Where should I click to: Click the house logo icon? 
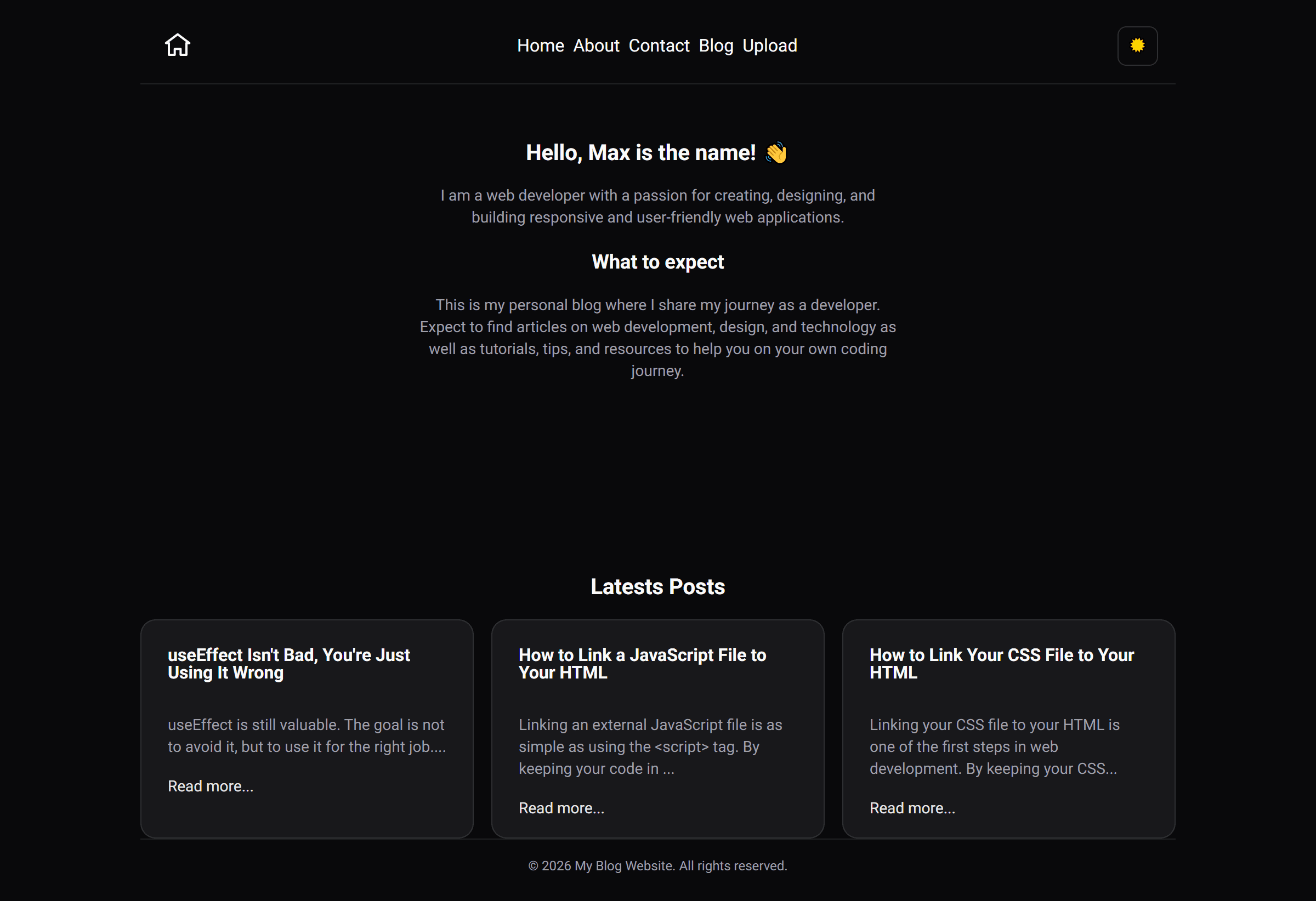click(x=177, y=45)
